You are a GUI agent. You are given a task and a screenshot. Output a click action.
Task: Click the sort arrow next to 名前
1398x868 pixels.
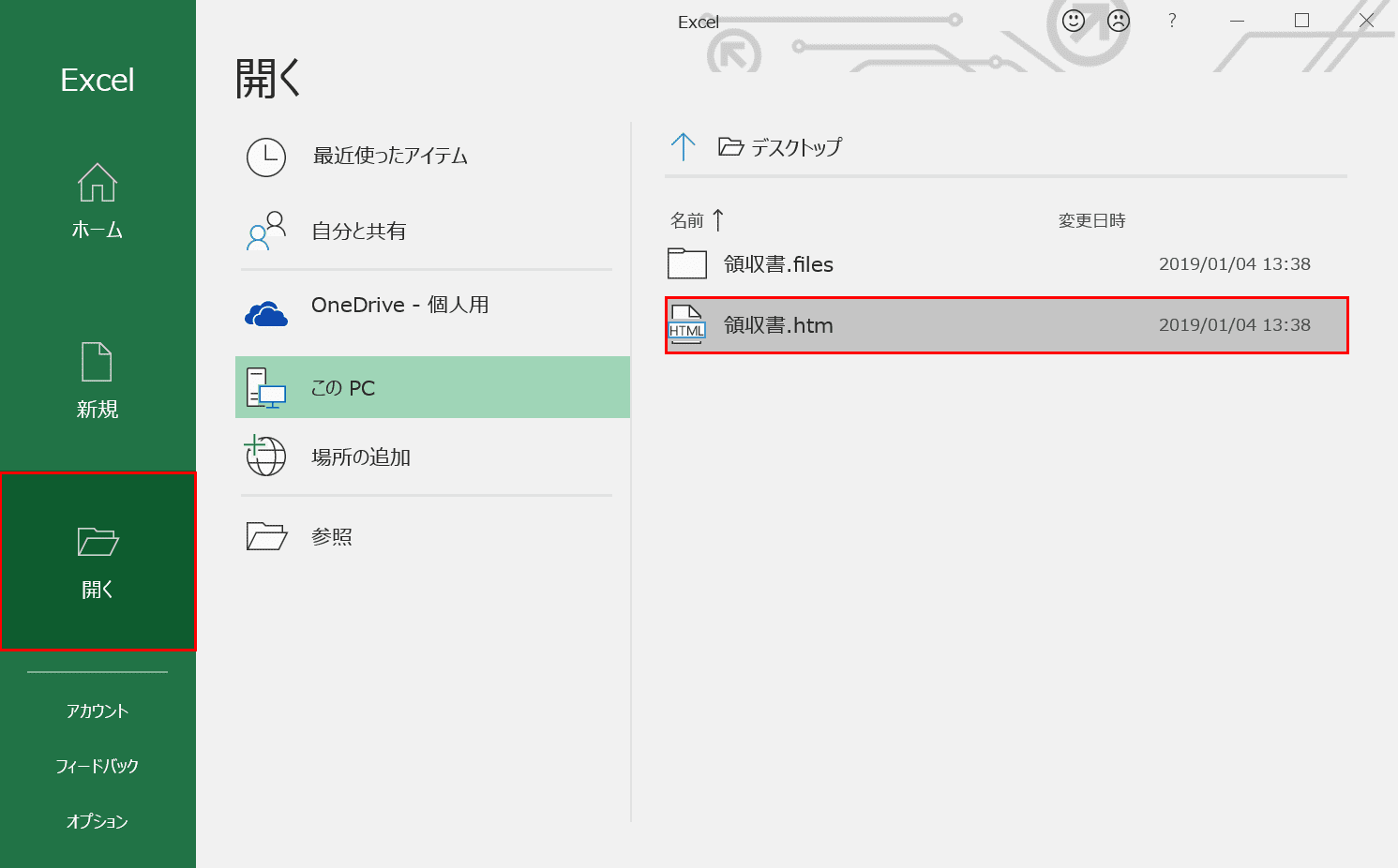(x=718, y=220)
